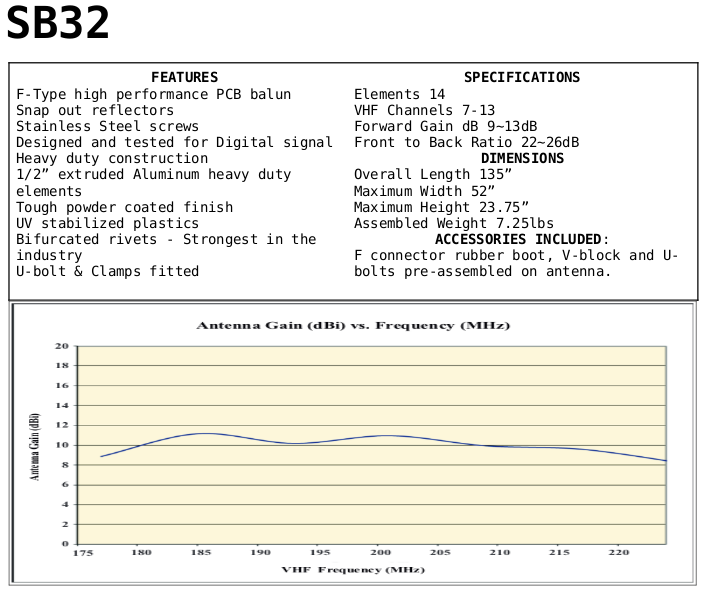Click the vertical Antenna Gain (dBi) axis label
Image resolution: width=708 pixels, height=598 pixels.
[x=35, y=446]
